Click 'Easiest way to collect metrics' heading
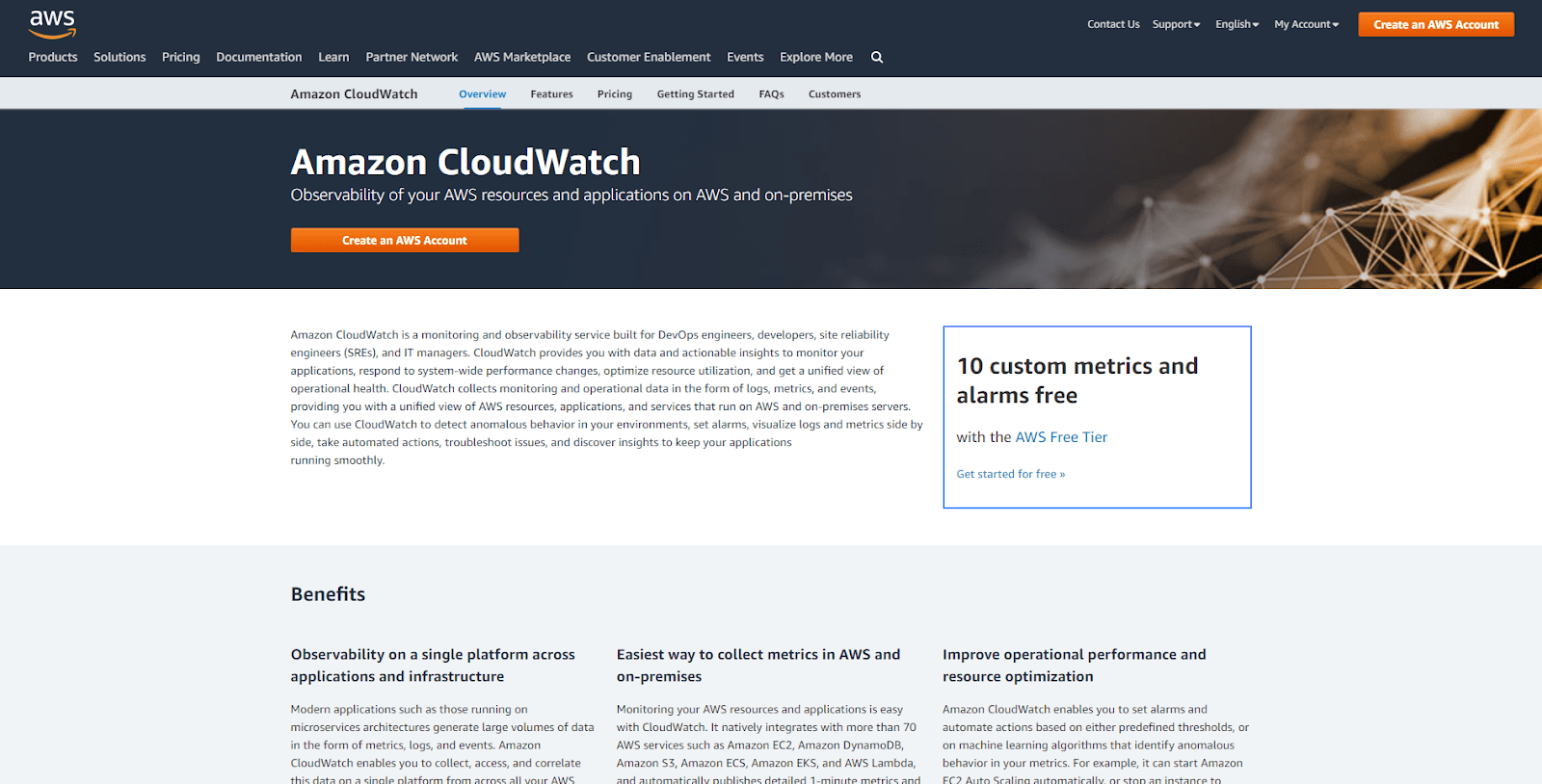Viewport: 1542px width, 784px height. (758, 666)
